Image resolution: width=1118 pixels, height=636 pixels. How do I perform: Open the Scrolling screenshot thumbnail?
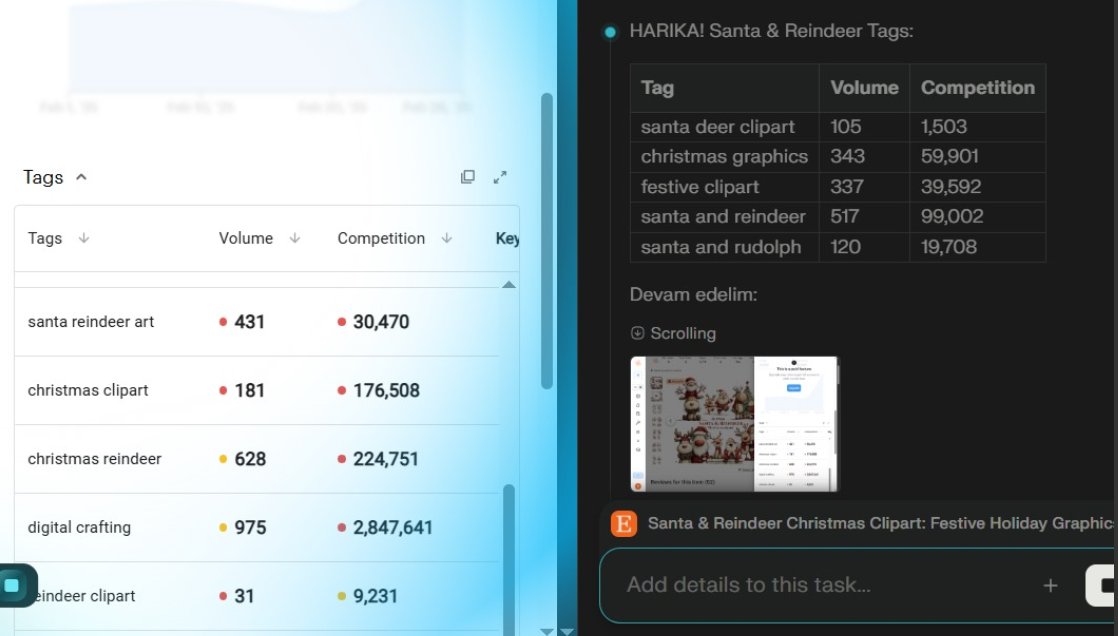(x=734, y=424)
